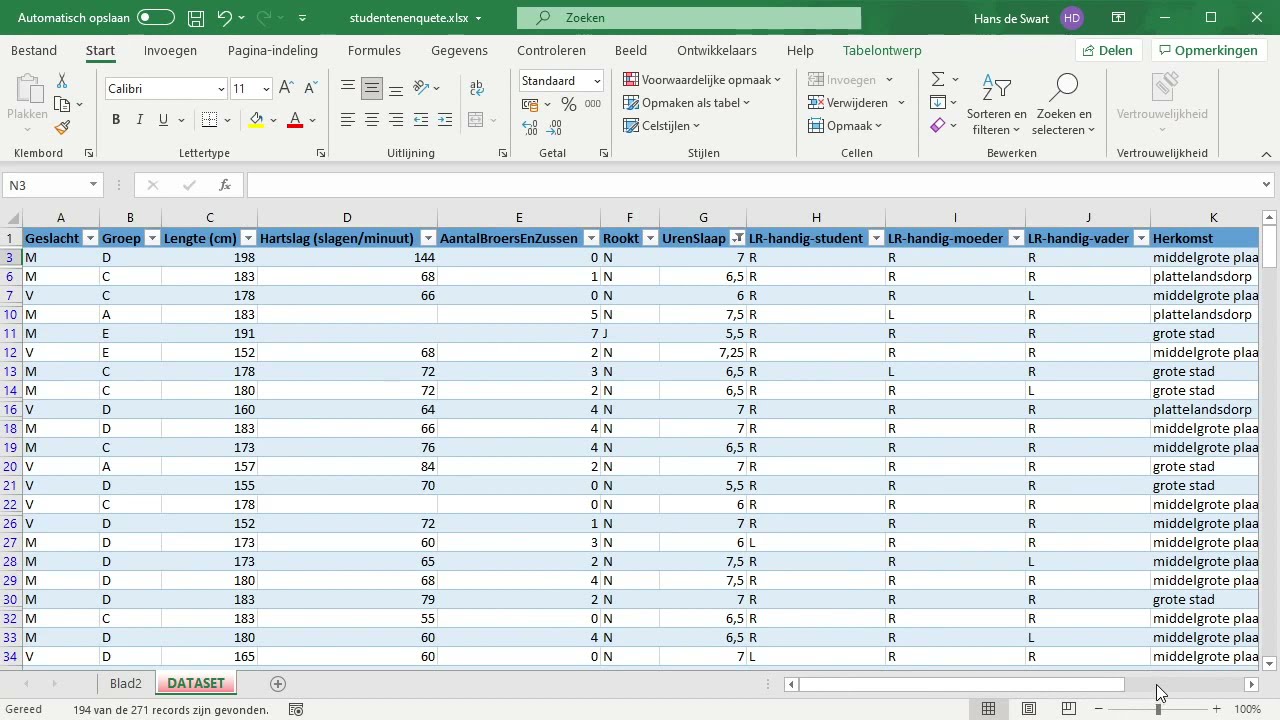Click in the Zoeken search box
Viewport: 1280px width, 720px height.
pyautogui.click(x=688, y=18)
